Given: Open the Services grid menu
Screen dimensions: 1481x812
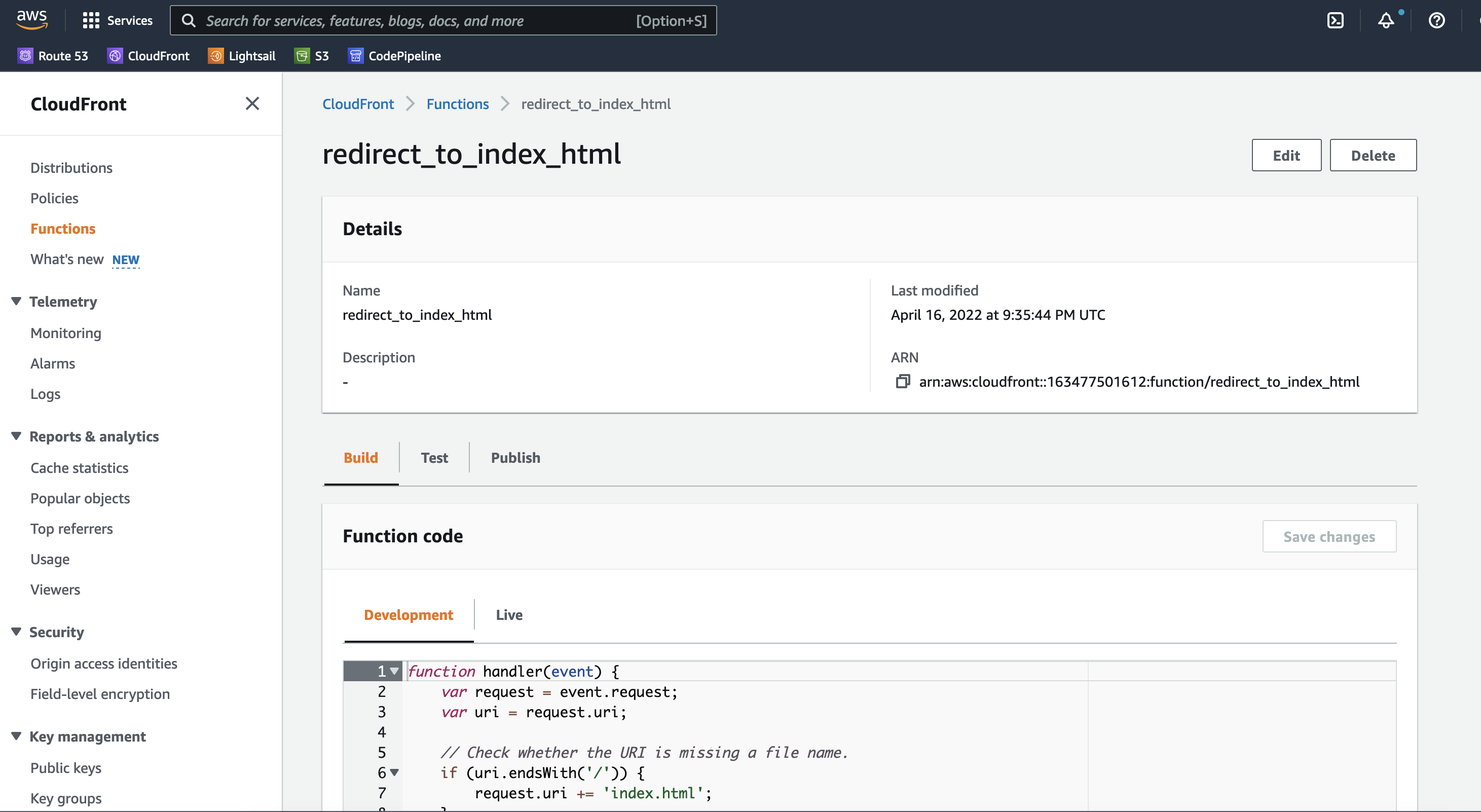Looking at the screenshot, I should click(91, 21).
